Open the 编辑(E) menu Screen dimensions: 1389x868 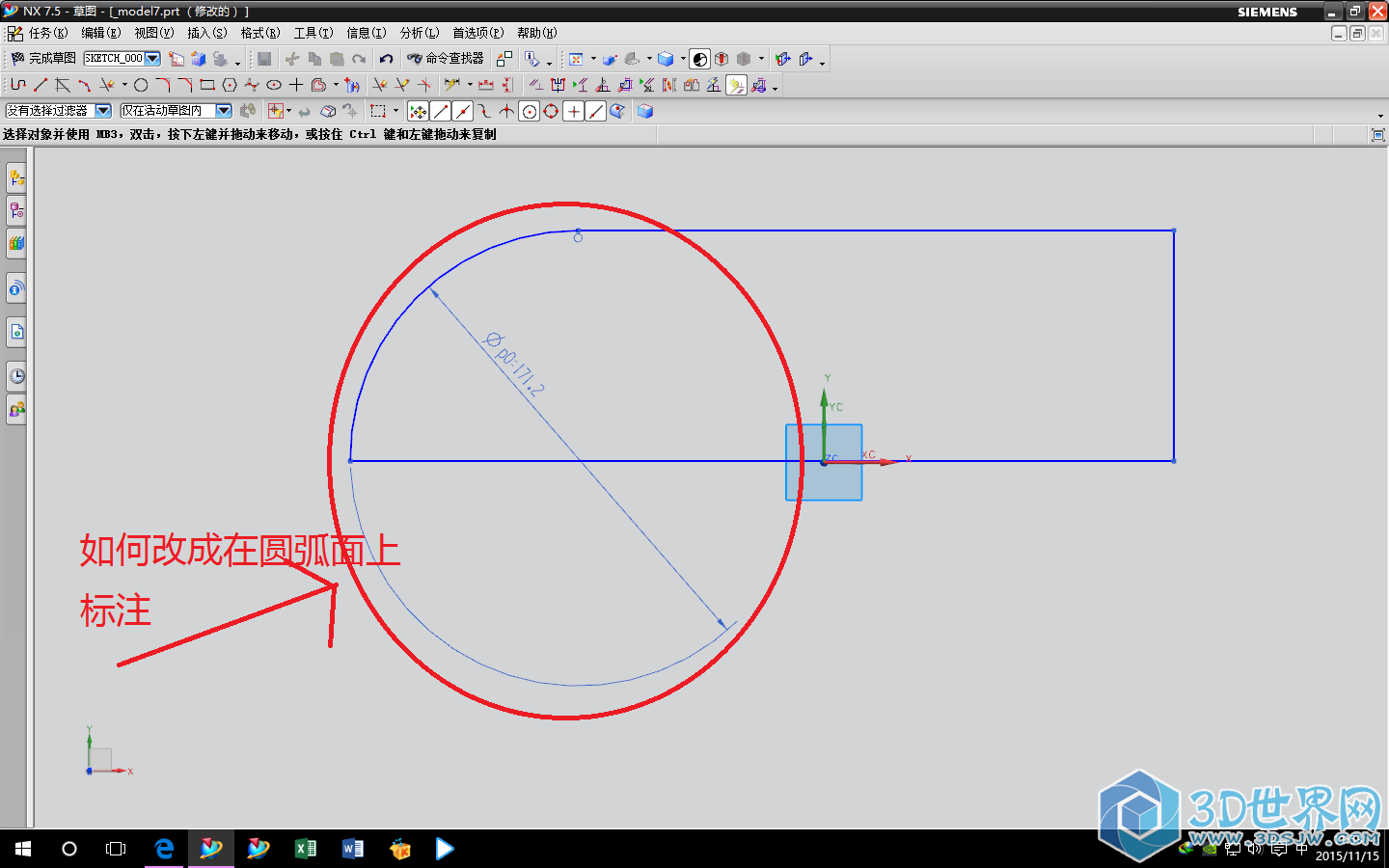tap(101, 33)
